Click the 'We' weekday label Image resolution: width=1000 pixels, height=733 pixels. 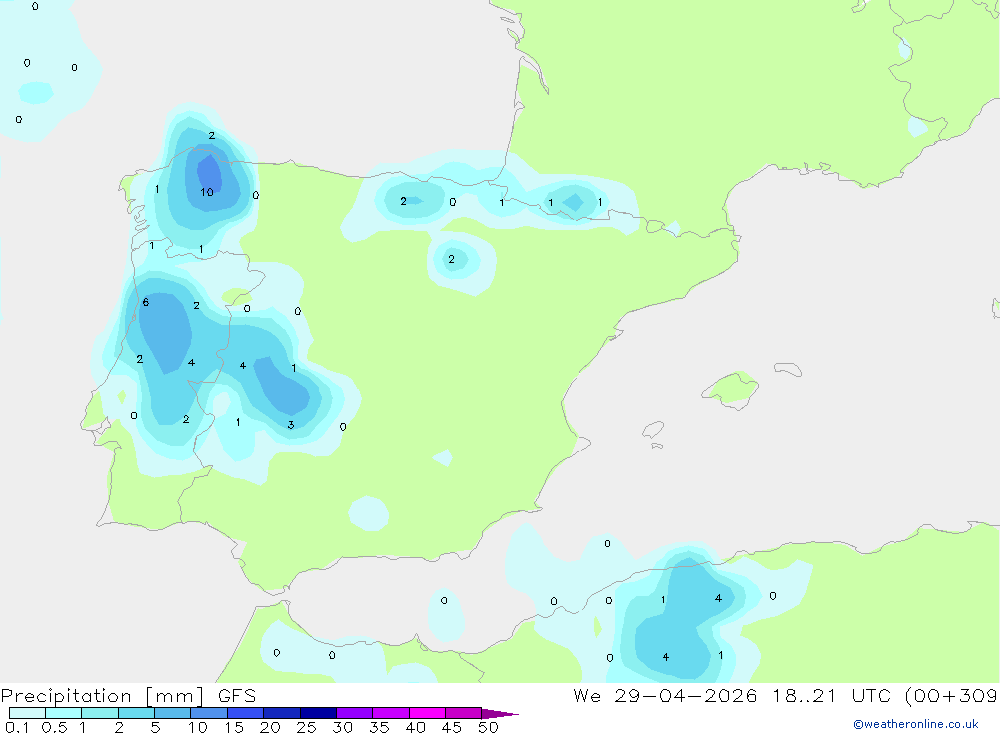coord(587,695)
